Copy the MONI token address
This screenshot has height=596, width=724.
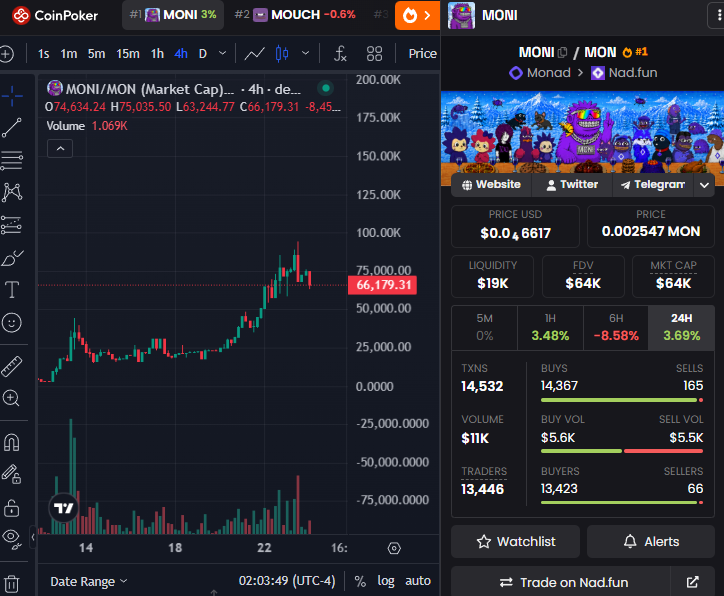coord(562,52)
